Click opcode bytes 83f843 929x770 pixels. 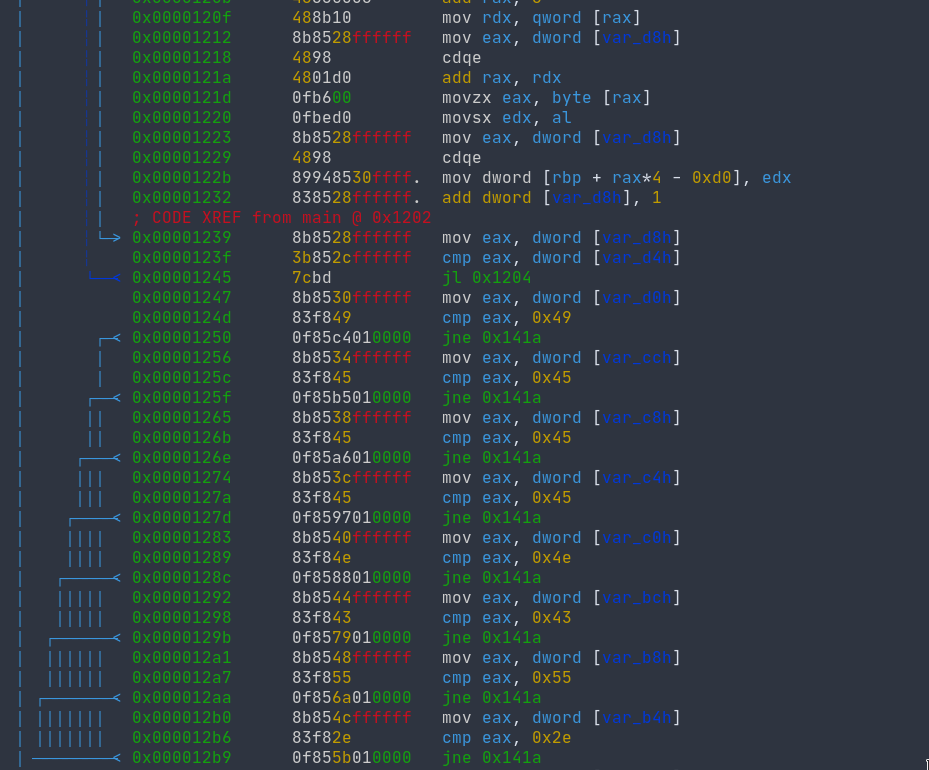[x=322, y=618]
